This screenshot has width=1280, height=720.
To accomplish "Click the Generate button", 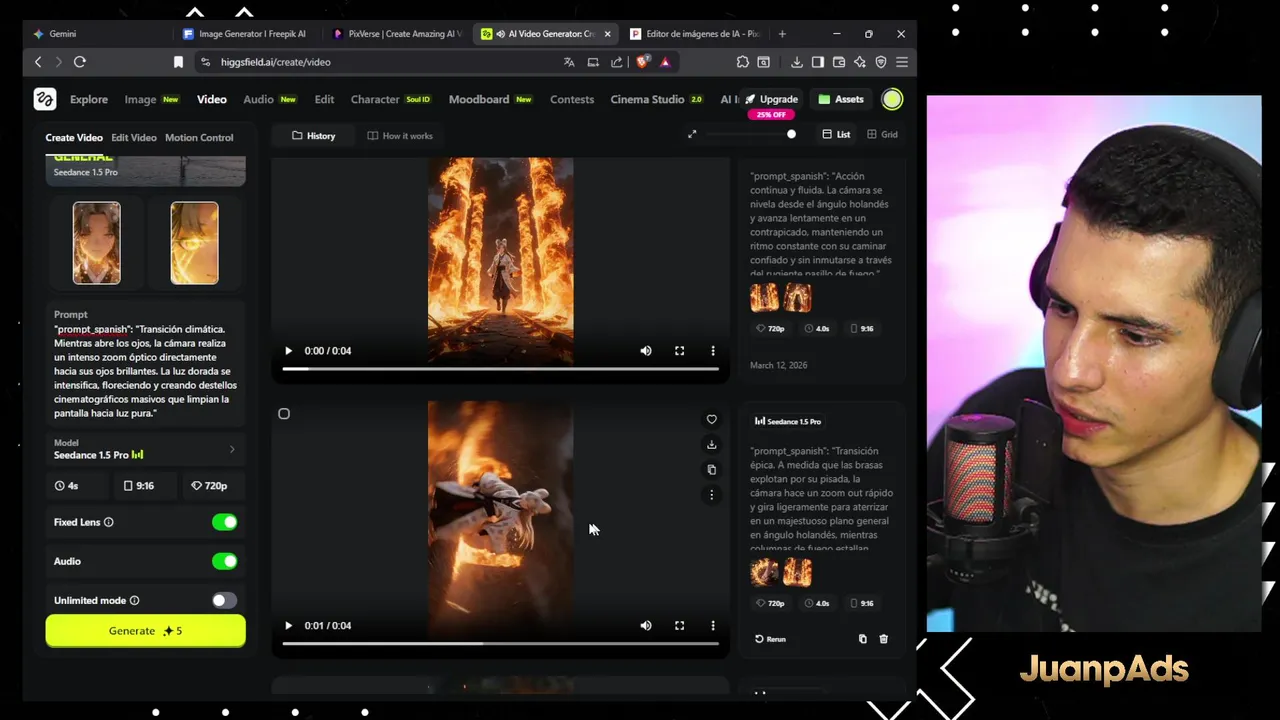I will point(145,631).
